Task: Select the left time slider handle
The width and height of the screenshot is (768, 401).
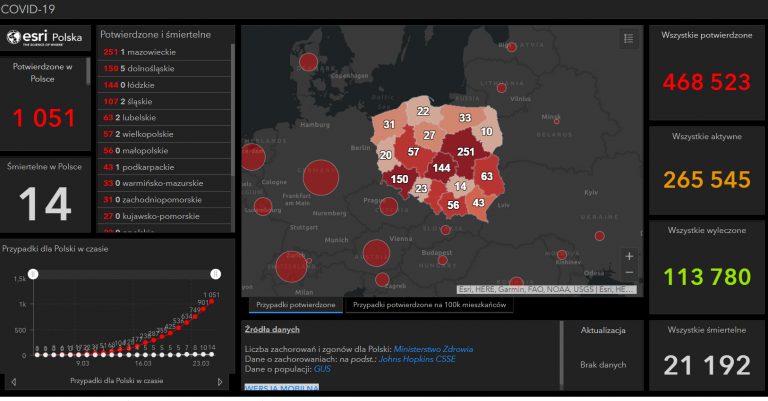Action: (33, 274)
